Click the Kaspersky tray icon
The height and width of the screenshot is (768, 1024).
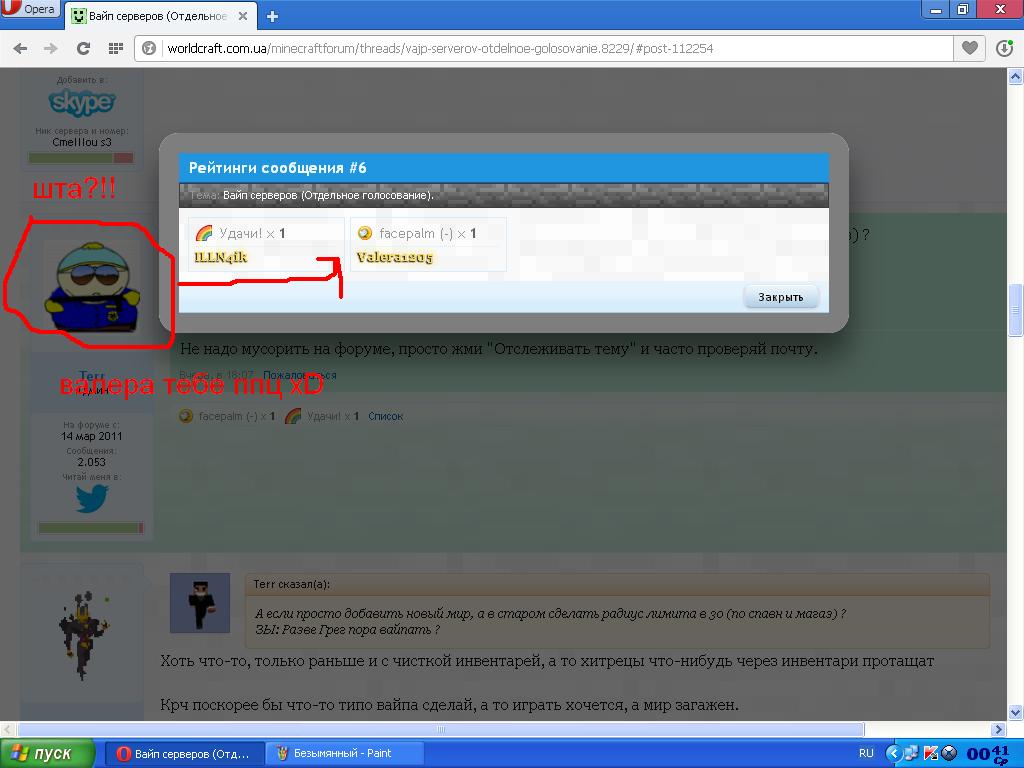(x=931, y=753)
